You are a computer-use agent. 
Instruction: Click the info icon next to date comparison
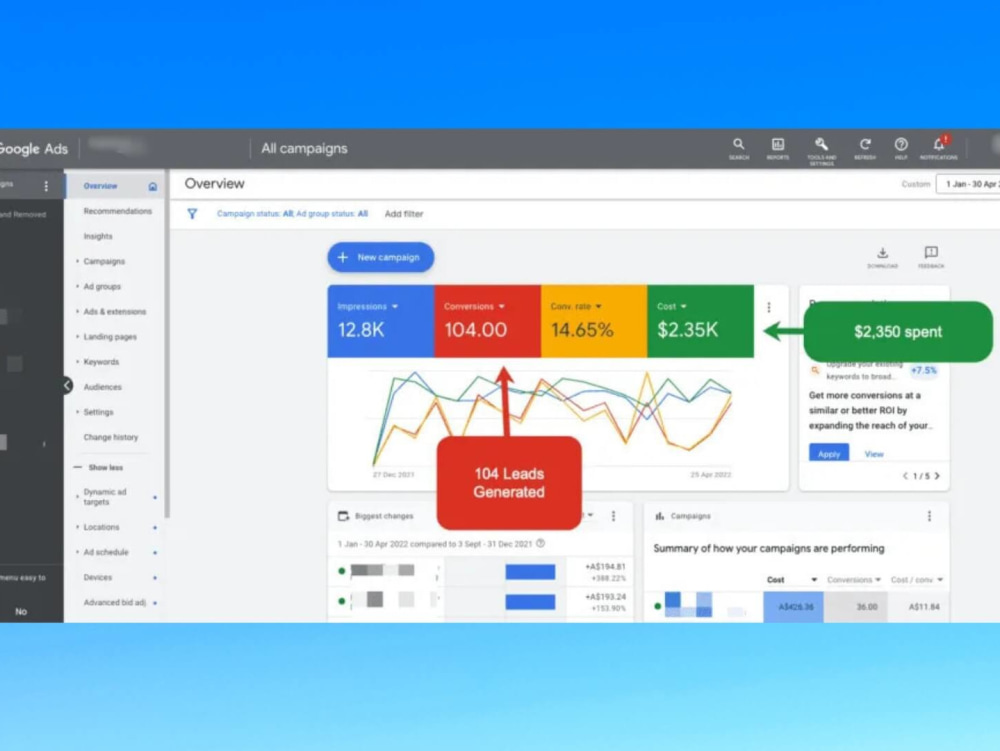coord(541,543)
